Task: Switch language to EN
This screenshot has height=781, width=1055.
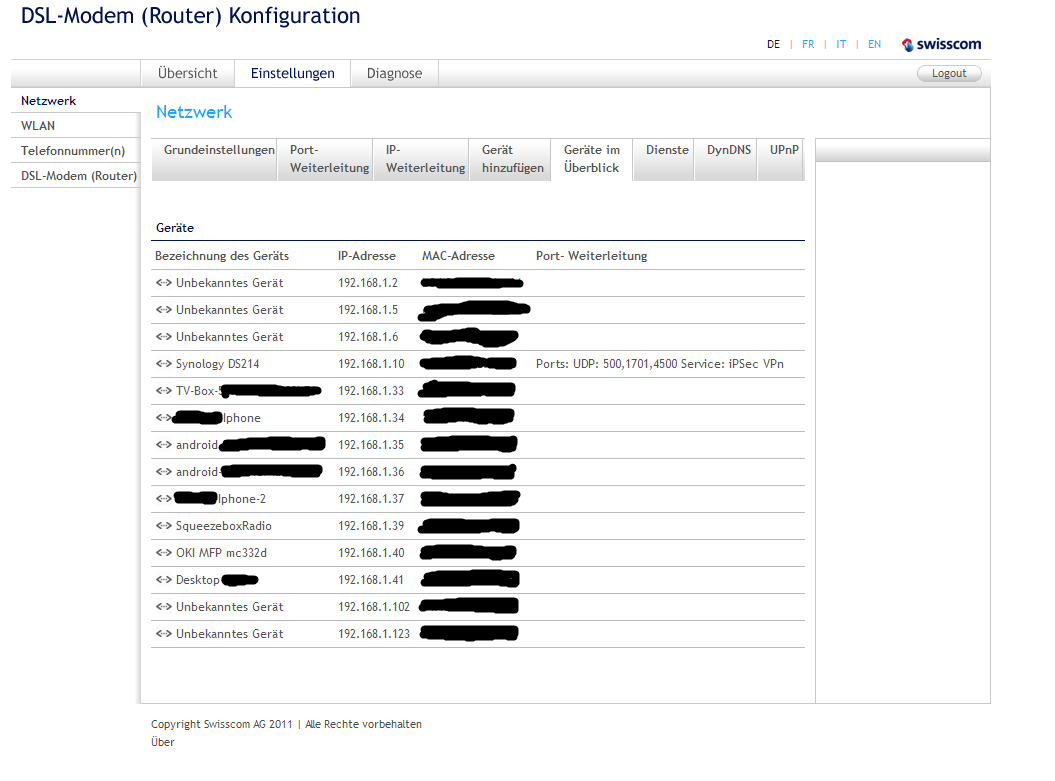Action: [874, 44]
